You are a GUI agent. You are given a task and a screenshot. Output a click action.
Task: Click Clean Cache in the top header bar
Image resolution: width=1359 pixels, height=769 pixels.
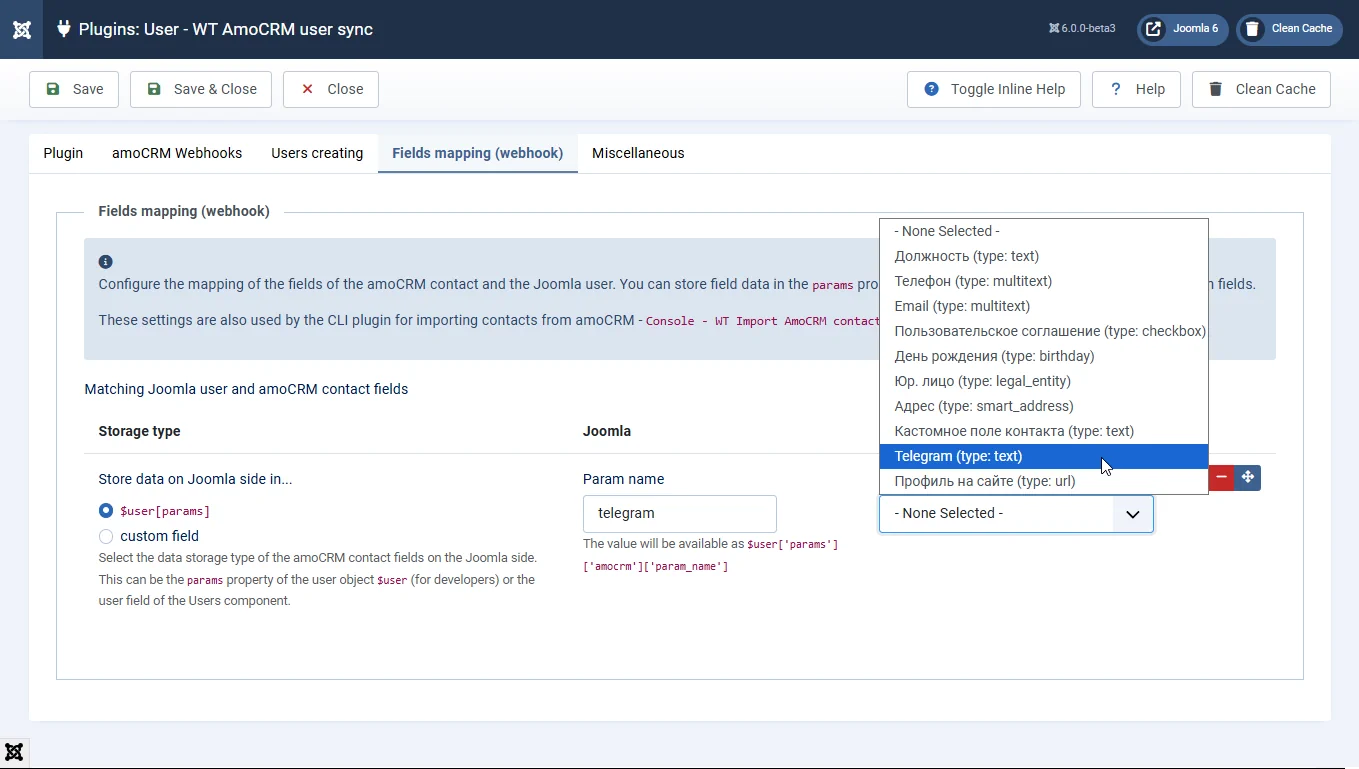pyautogui.click(x=1288, y=29)
